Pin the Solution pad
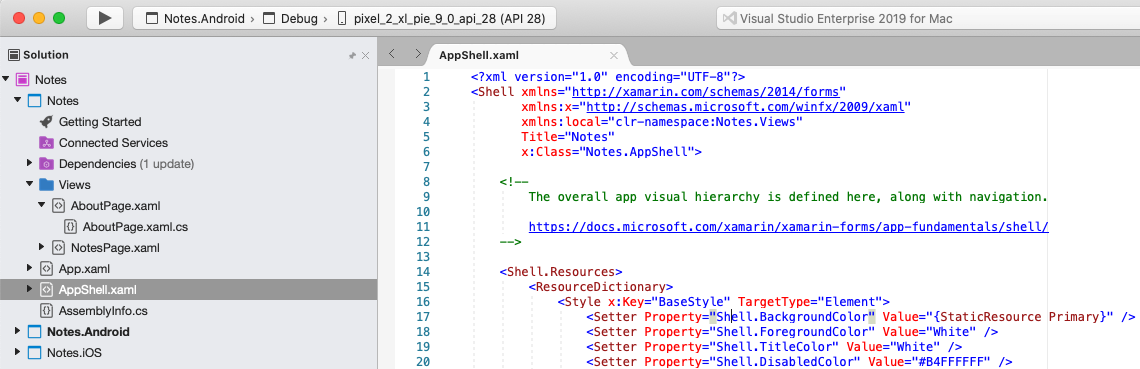Screen dimensions: 1140x369 pos(353,55)
